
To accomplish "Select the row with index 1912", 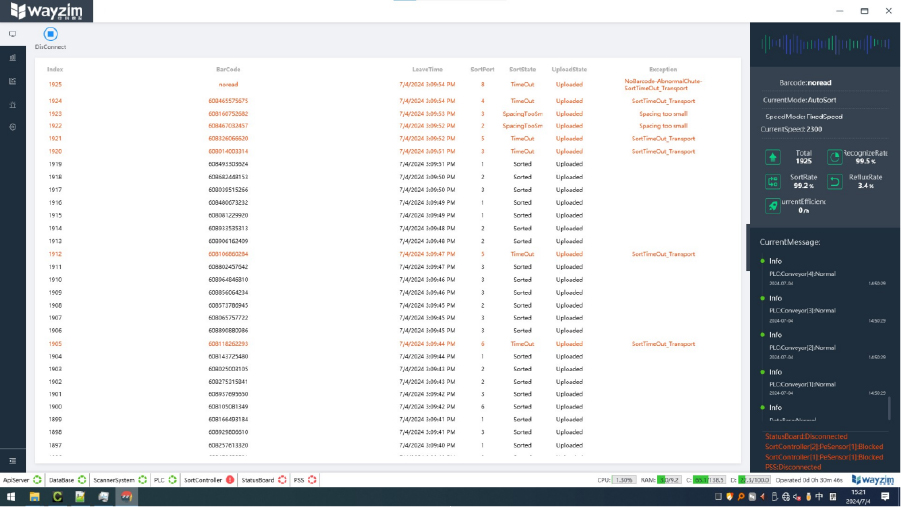I will tap(388, 254).
